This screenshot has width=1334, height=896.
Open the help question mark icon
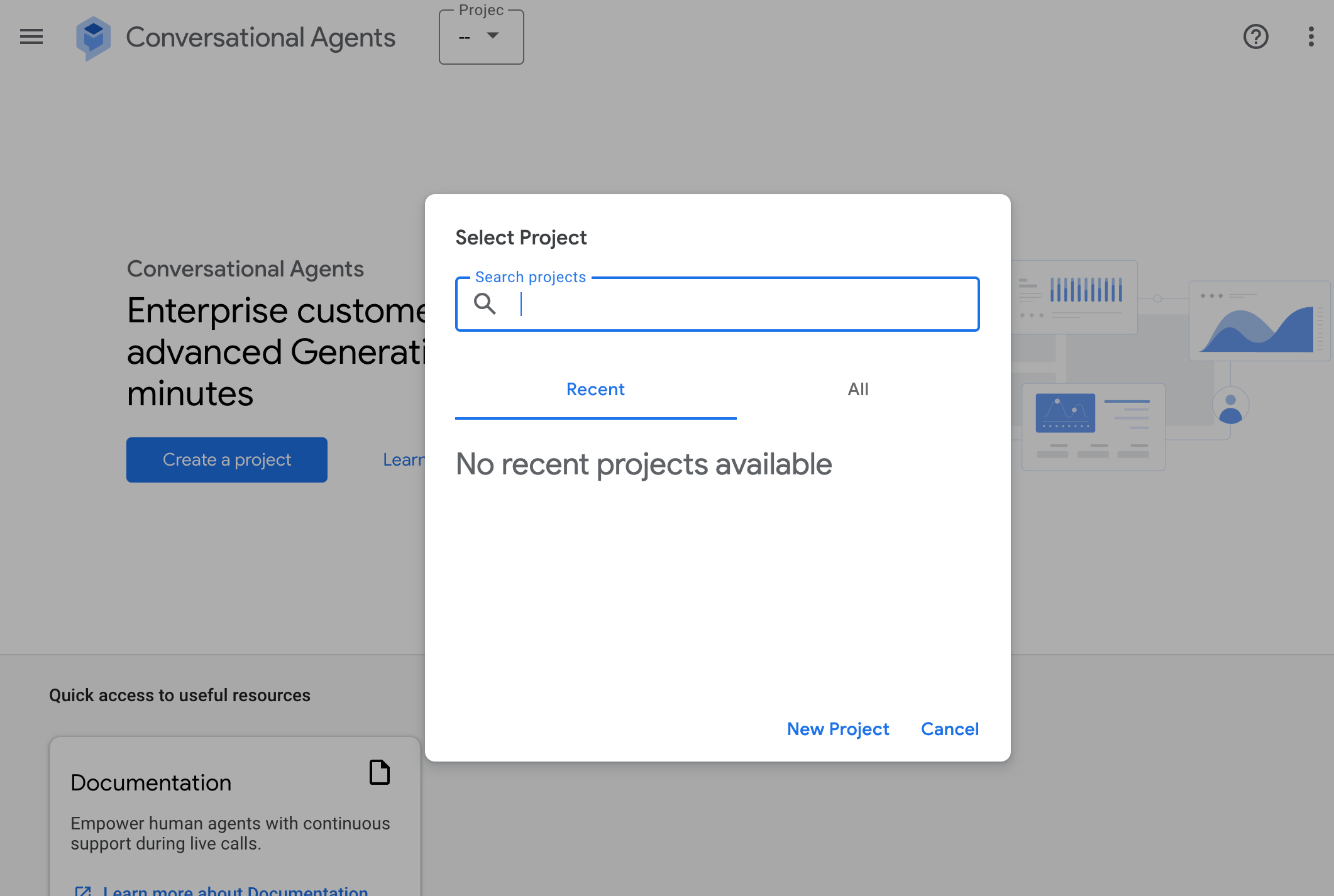coord(1255,37)
